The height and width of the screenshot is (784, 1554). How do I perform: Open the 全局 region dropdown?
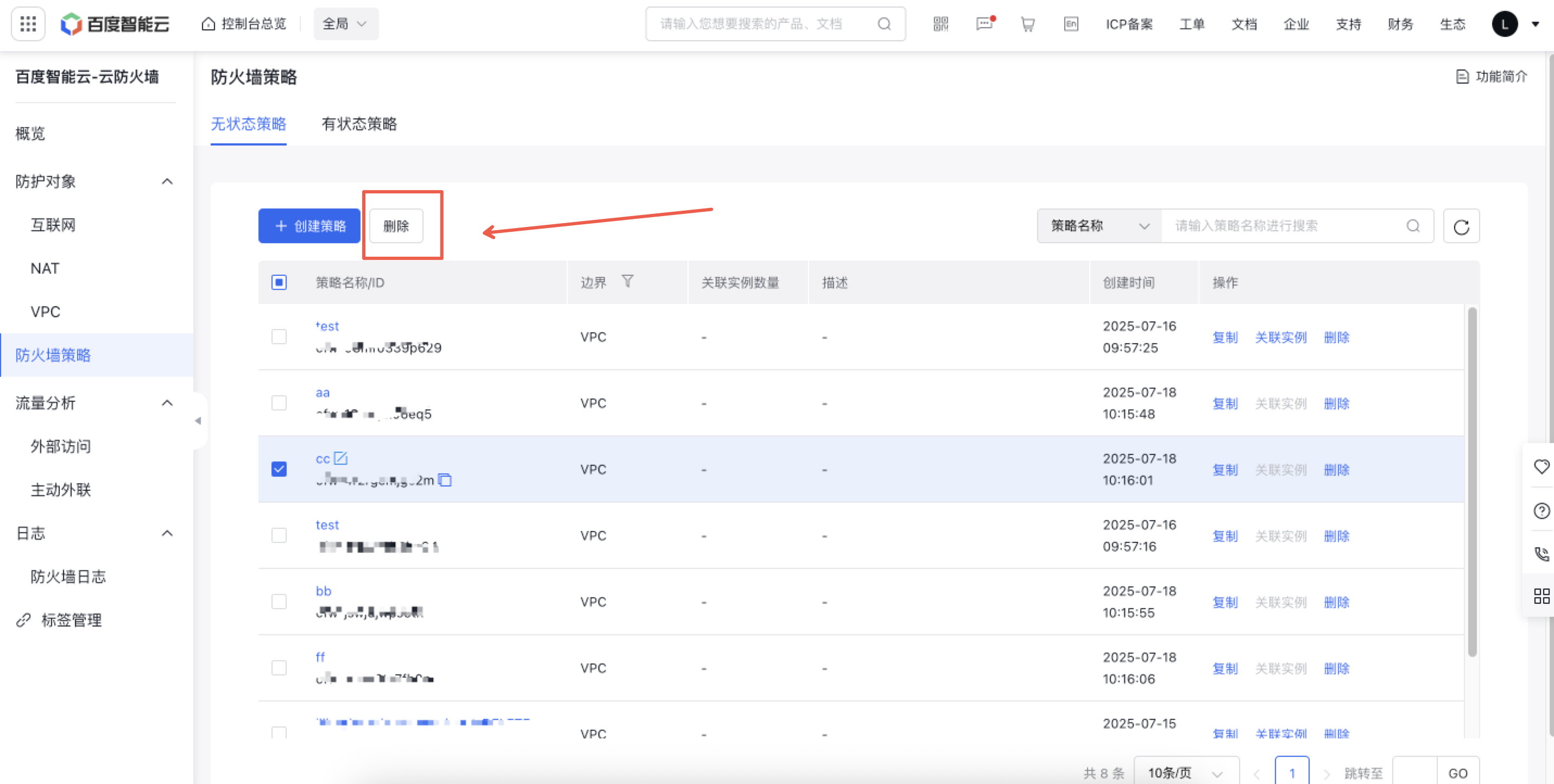click(345, 24)
